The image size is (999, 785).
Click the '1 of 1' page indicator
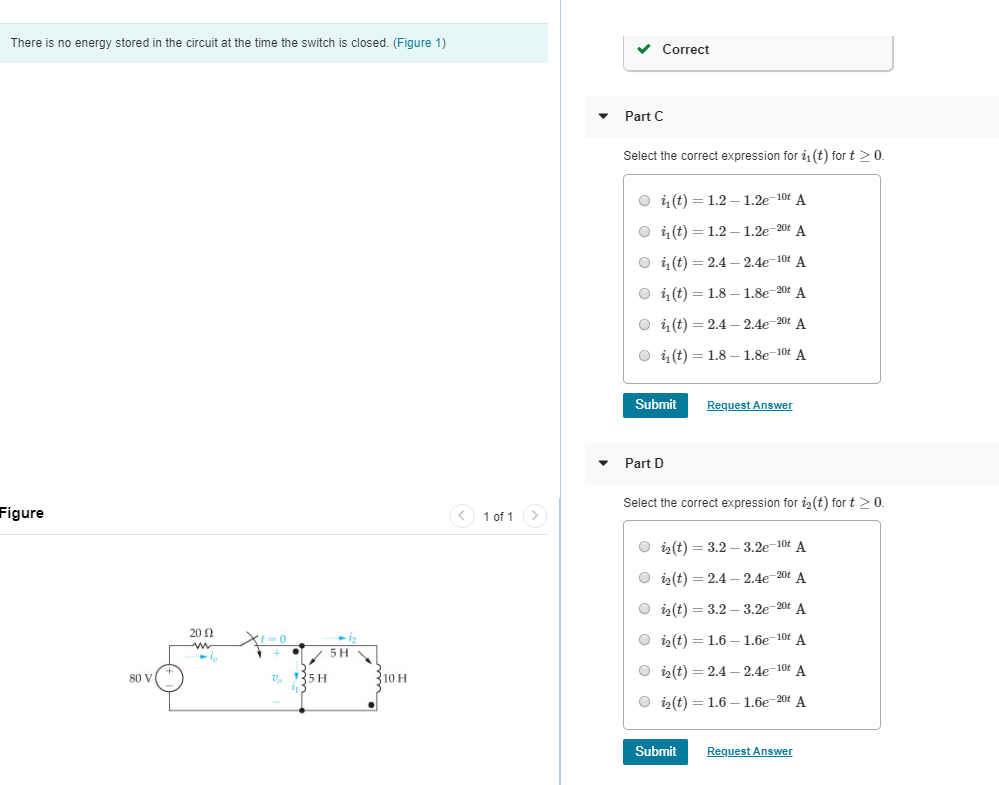click(x=498, y=516)
